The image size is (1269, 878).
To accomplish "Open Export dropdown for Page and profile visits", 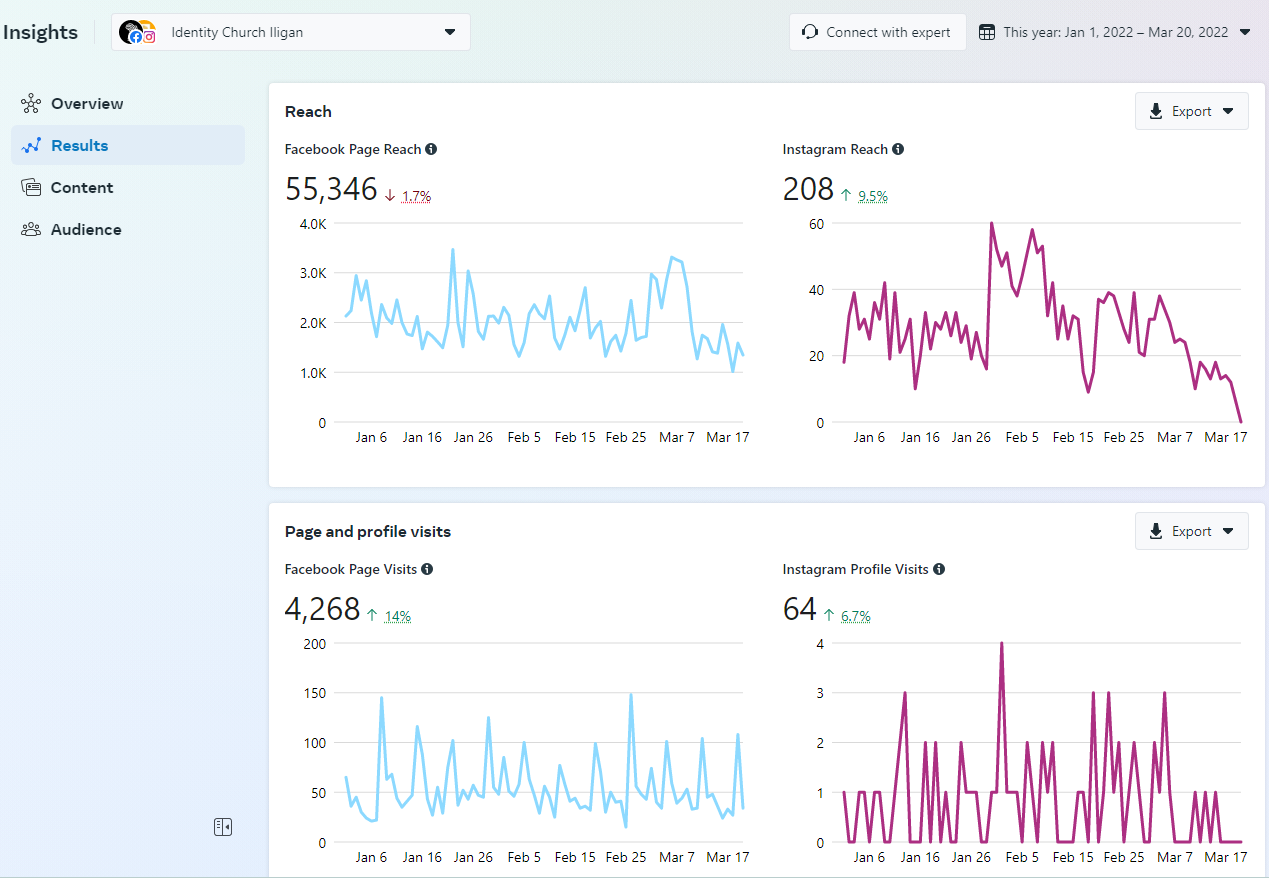I will point(1191,531).
